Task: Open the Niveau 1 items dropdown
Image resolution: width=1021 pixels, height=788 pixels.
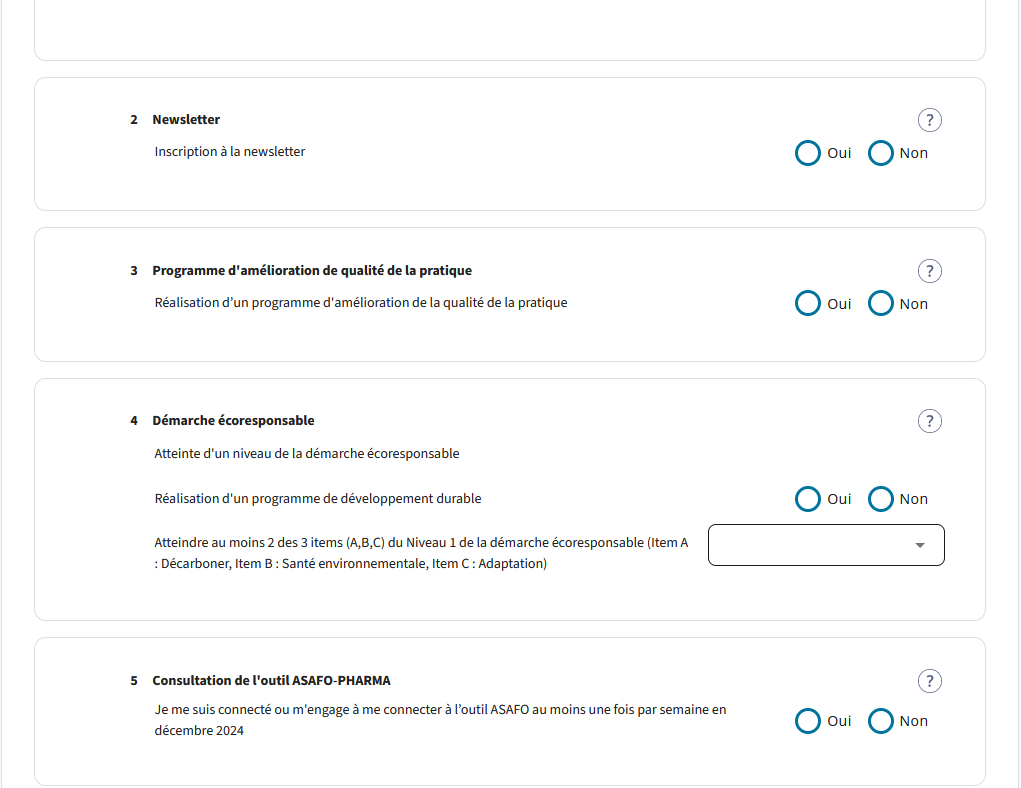Action: (x=826, y=545)
